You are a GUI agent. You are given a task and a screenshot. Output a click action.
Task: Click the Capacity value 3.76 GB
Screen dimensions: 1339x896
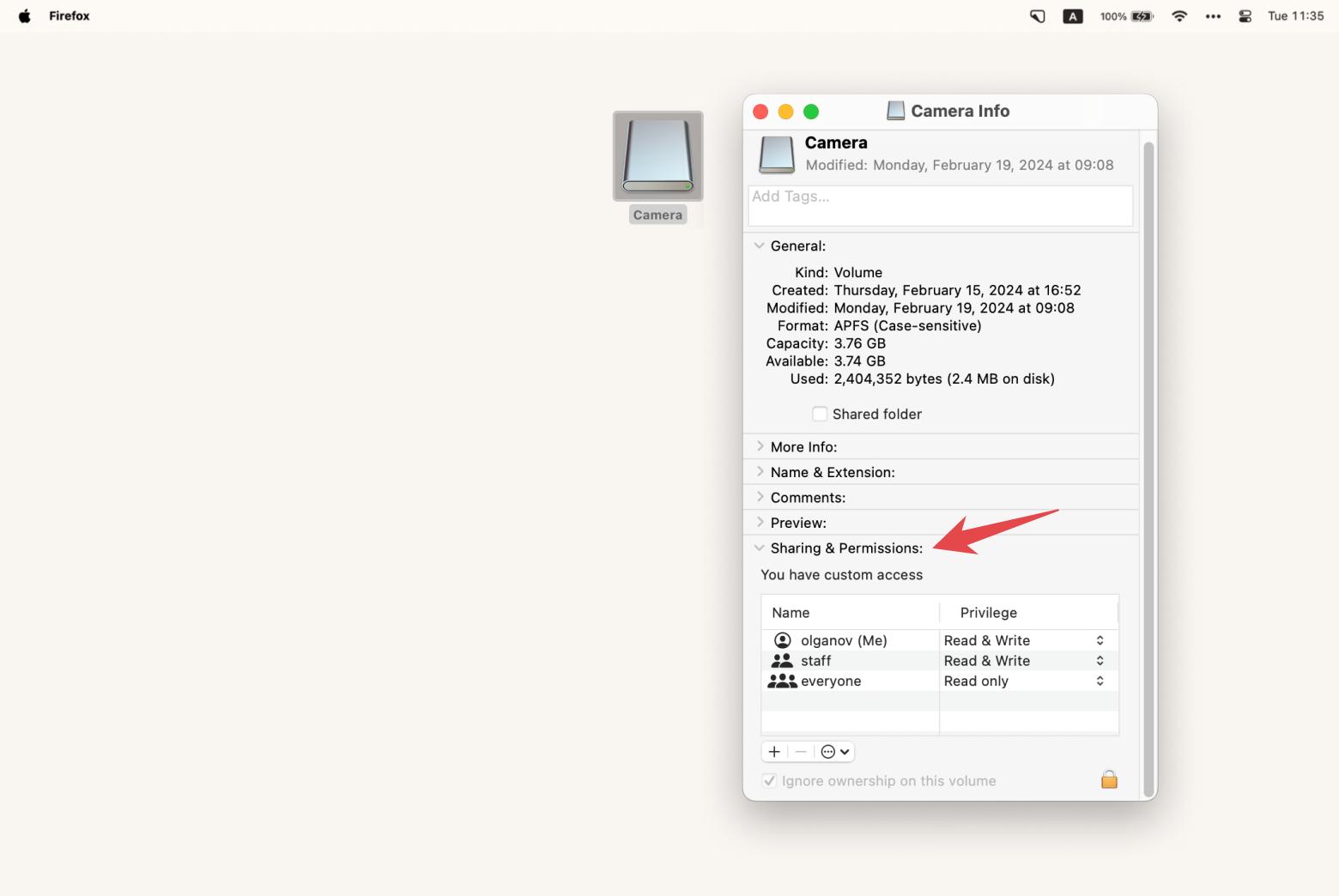(859, 343)
